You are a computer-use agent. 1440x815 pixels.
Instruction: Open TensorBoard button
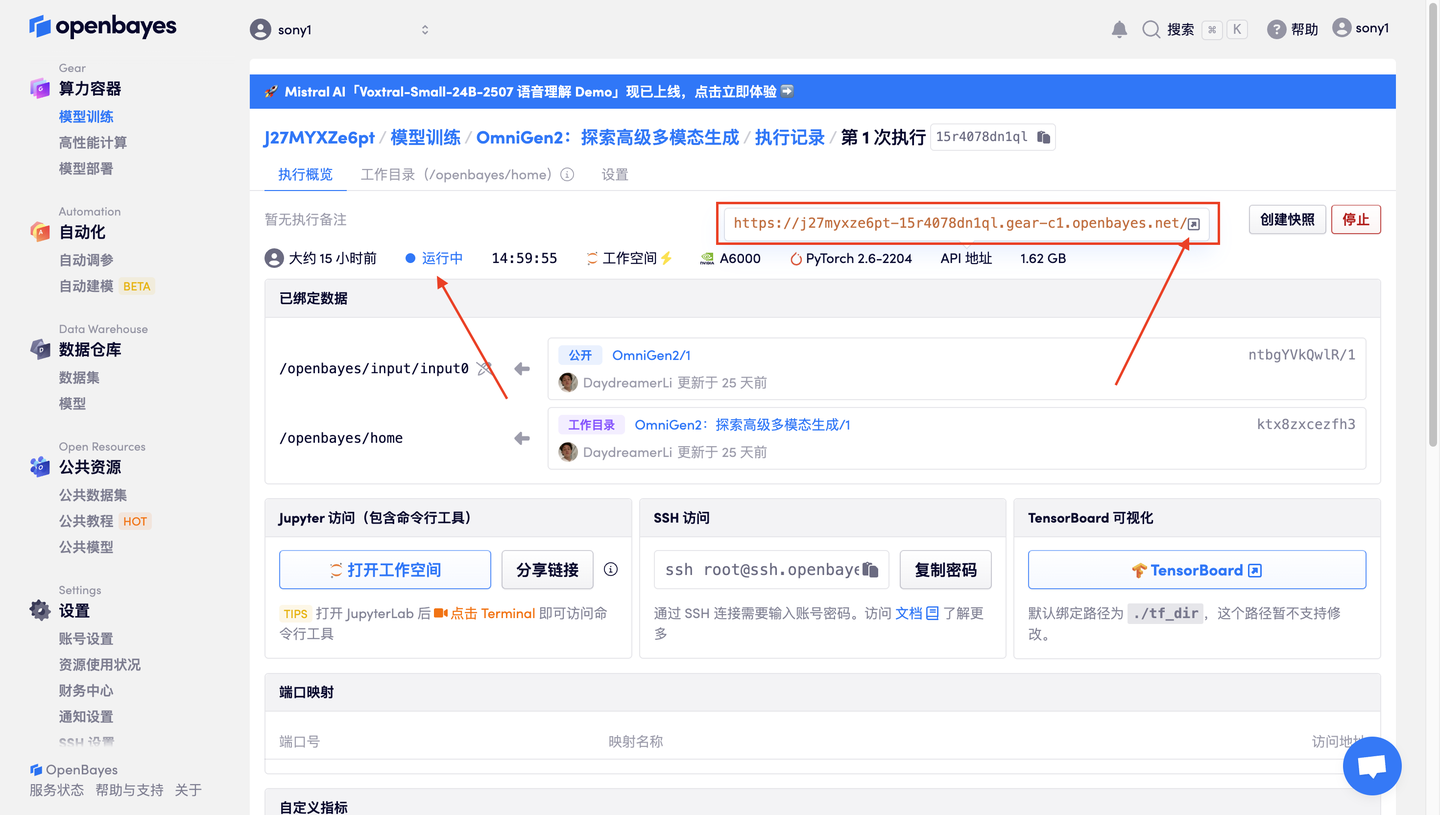(x=1197, y=570)
